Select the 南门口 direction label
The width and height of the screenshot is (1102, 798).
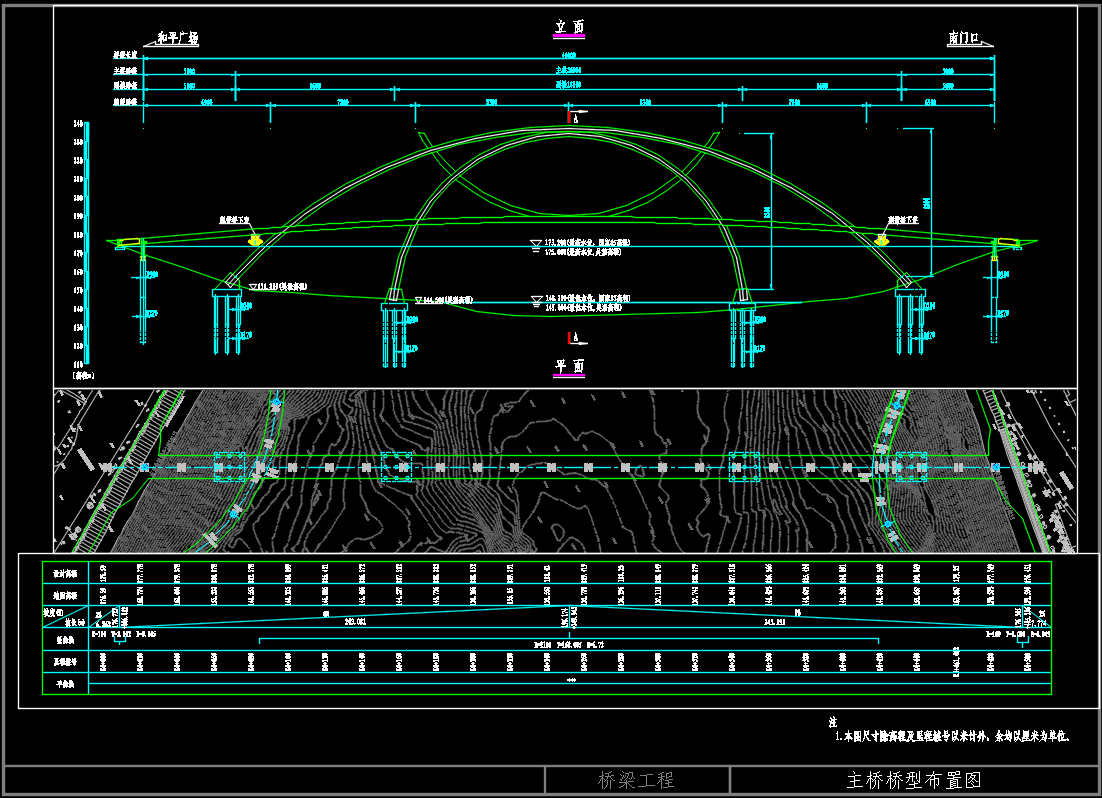click(966, 39)
